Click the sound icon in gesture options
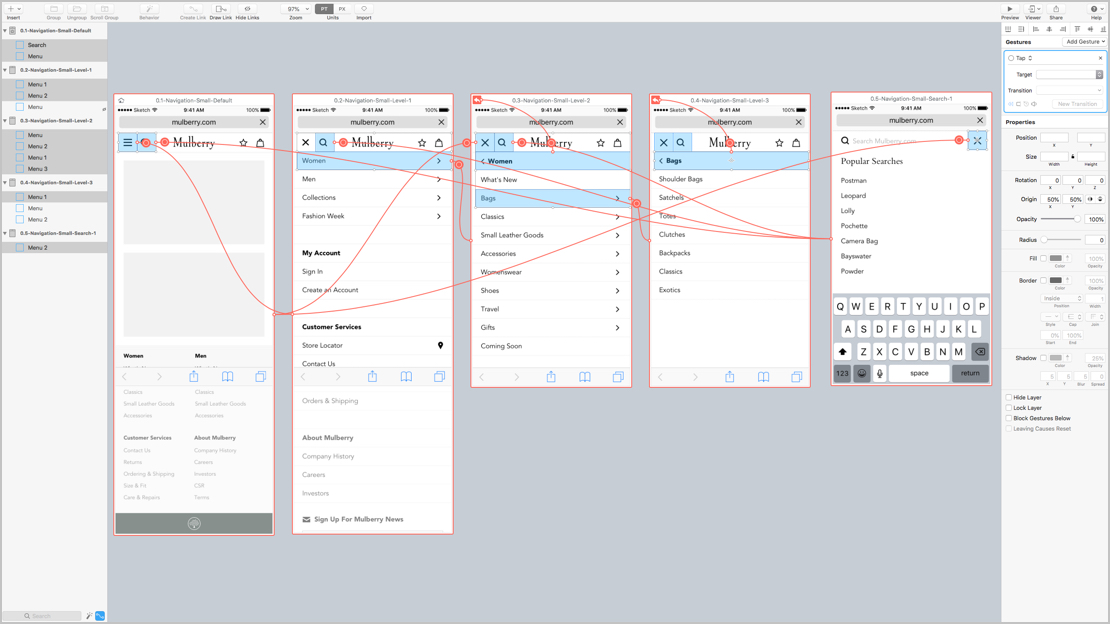The width and height of the screenshot is (1110, 624). click(x=1034, y=104)
